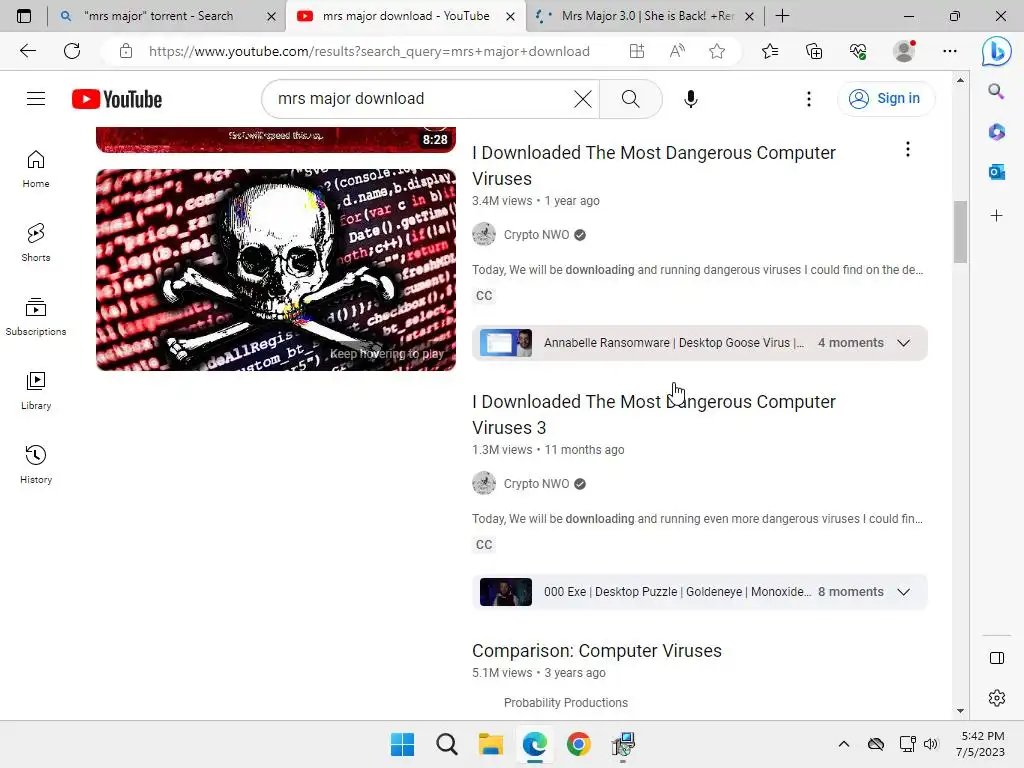1024x768 pixels.
Task: Open the Edge profile avatar
Action: (904, 51)
